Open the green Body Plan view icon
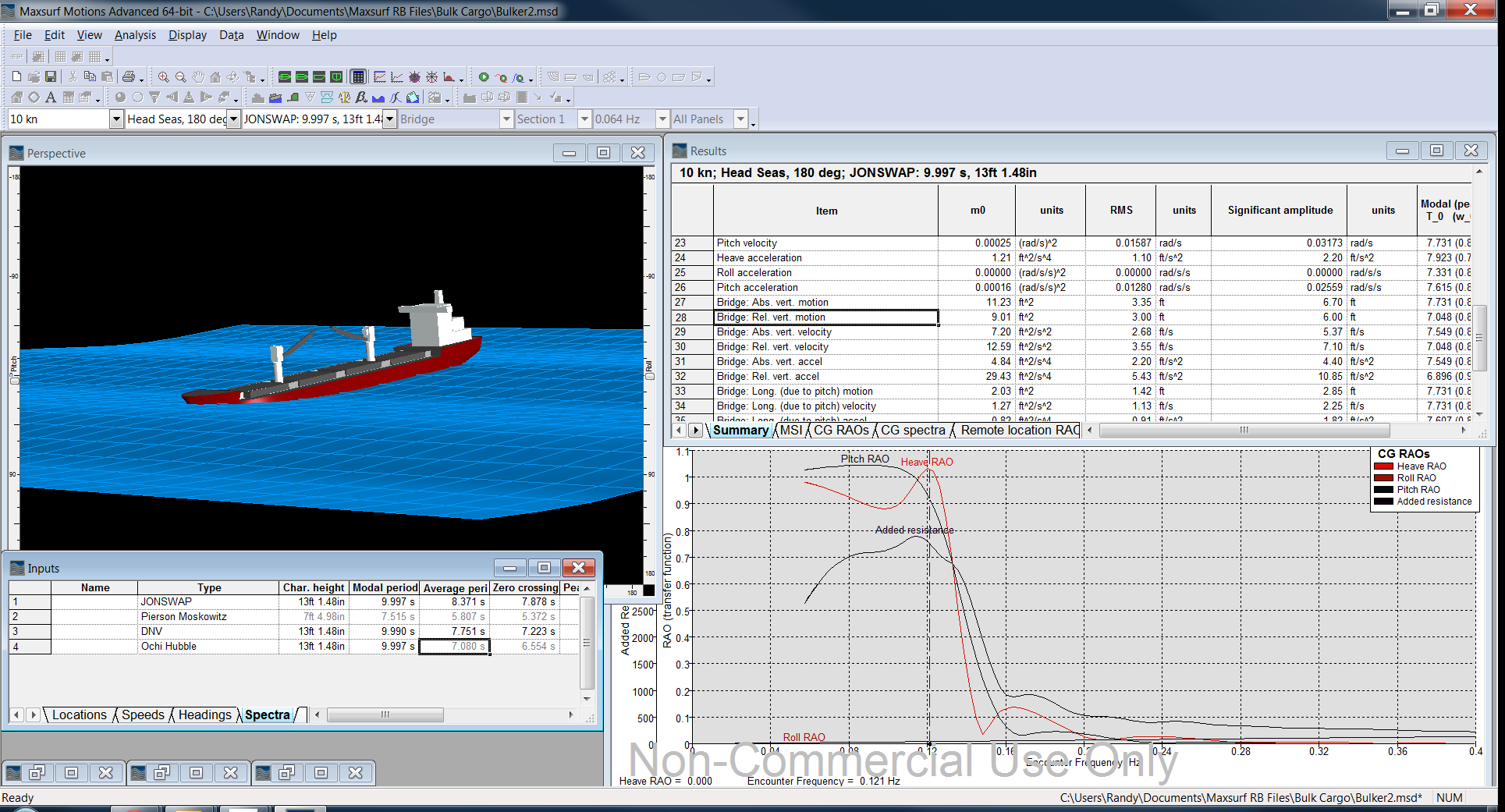 coord(336,76)
